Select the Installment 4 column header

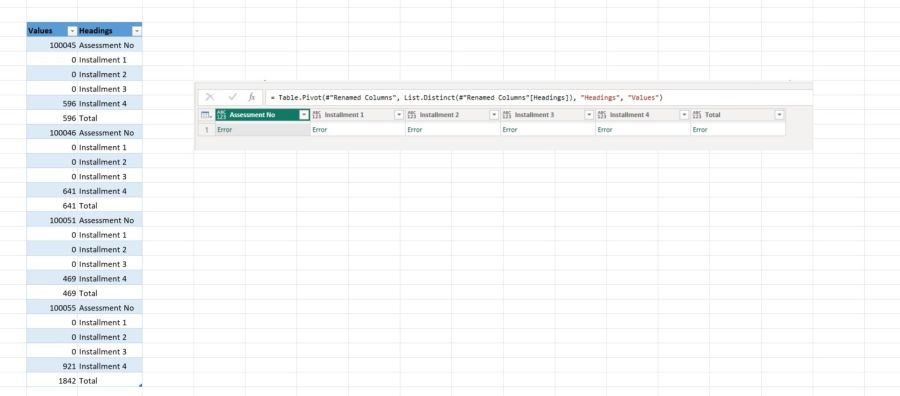coord(643,115)
